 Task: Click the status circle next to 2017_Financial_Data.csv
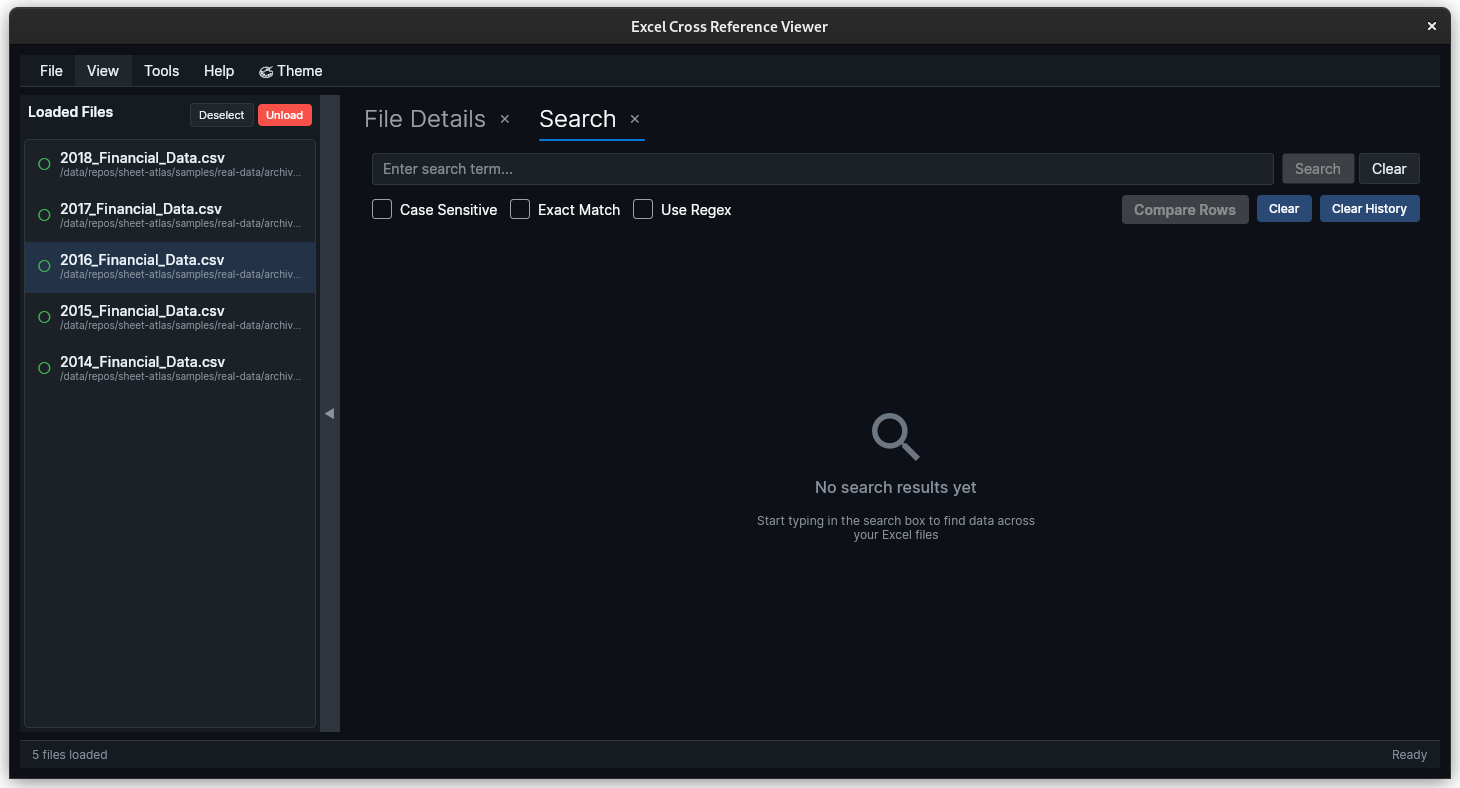pyautogui.click(x=44, y=215)
